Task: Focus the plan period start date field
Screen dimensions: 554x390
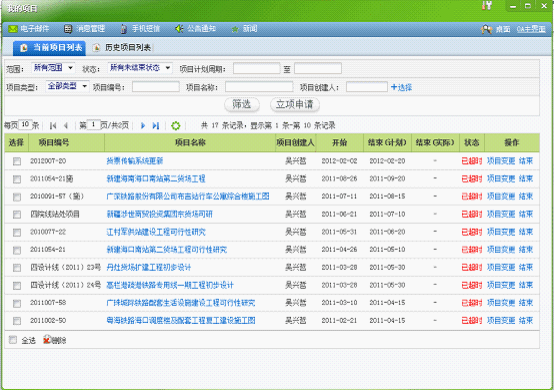Action: [257, 68]
